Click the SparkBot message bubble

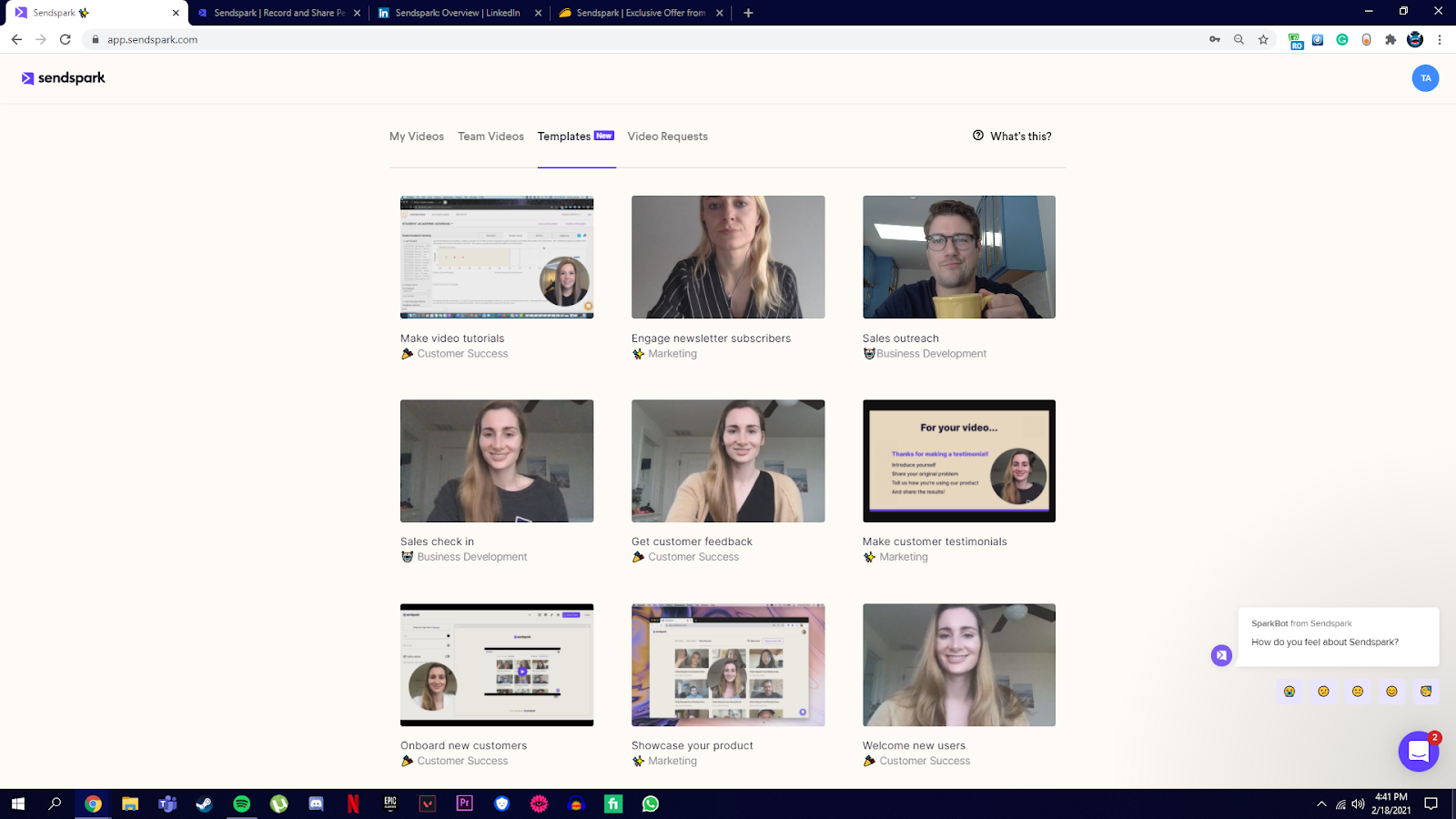tap(1338, 636)
